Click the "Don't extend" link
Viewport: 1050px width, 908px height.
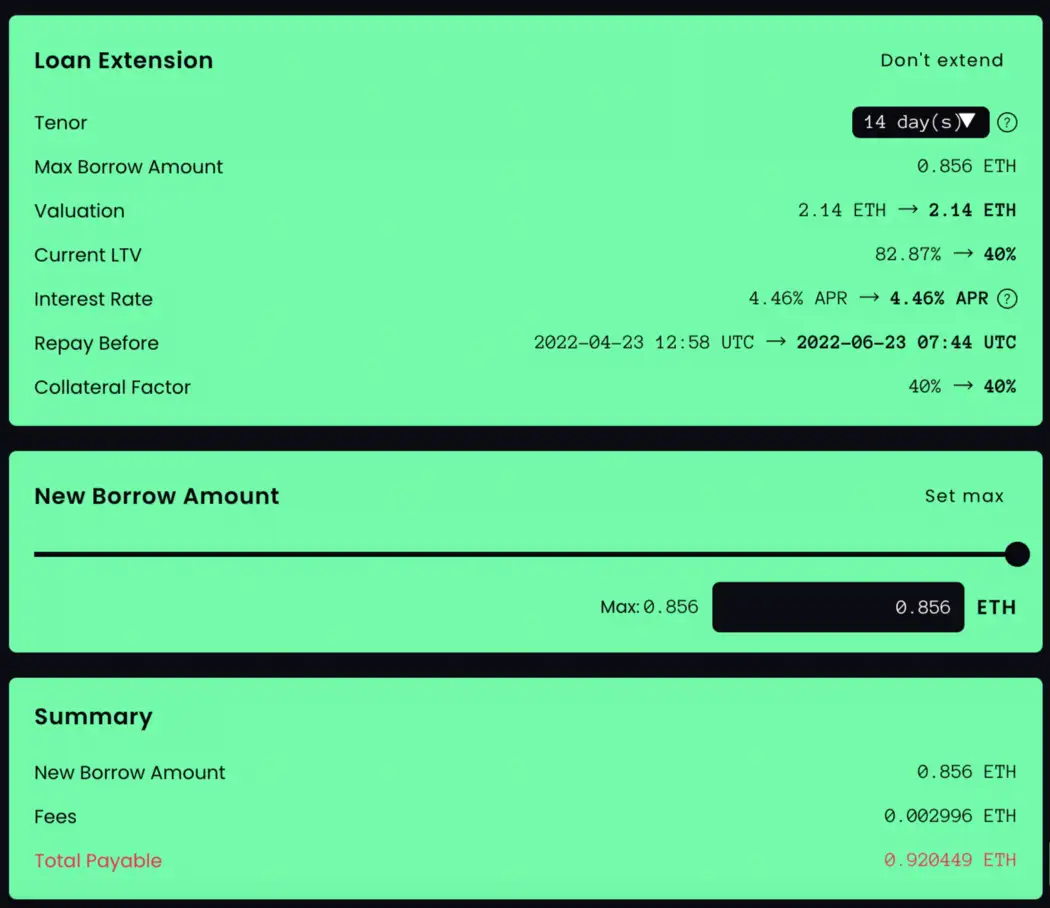(x=941, y=60)
